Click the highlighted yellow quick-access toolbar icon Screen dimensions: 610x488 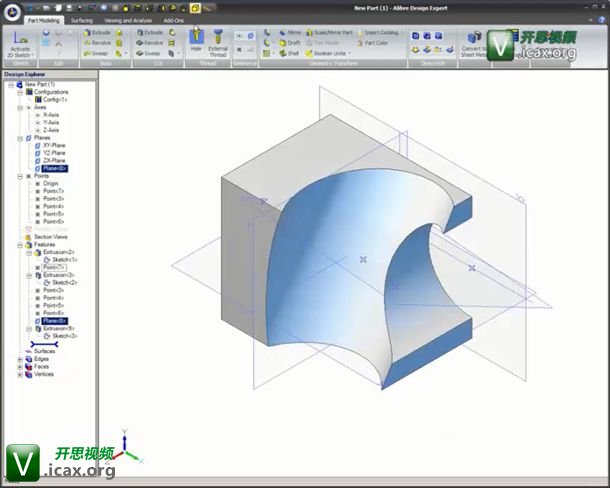195,8
